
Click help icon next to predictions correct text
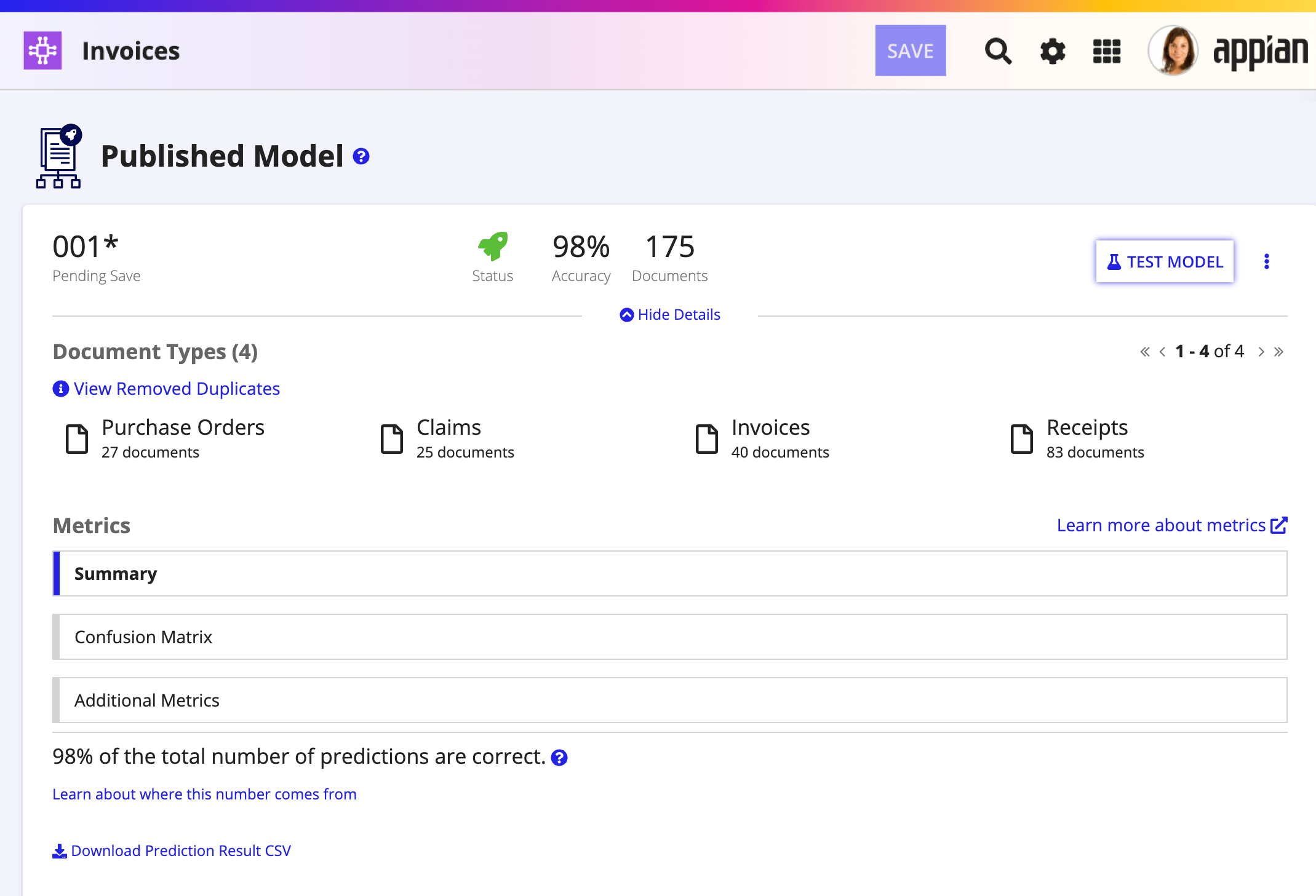click(559, 758)
